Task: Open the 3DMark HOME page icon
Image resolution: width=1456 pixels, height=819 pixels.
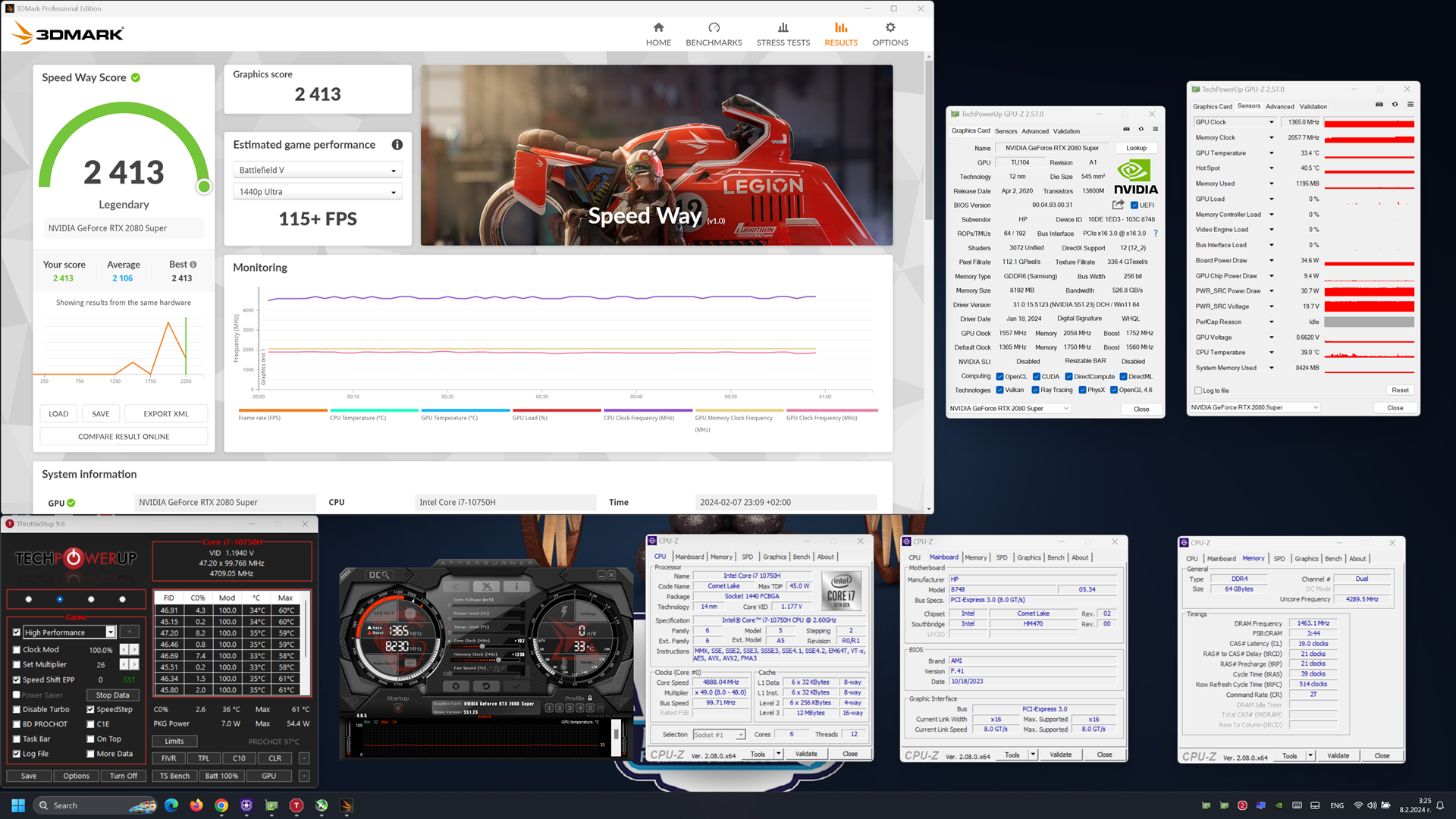Action: [x=658, y=27]
